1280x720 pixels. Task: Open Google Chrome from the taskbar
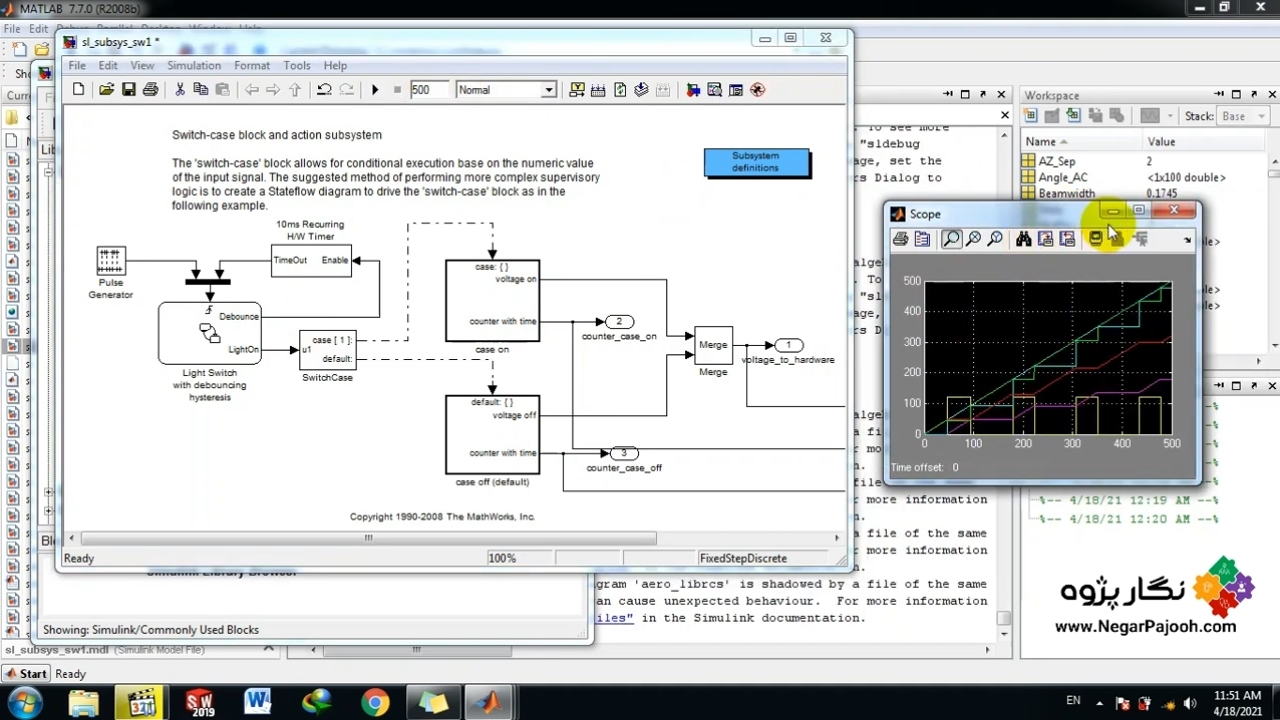click(x=375, y=702)
